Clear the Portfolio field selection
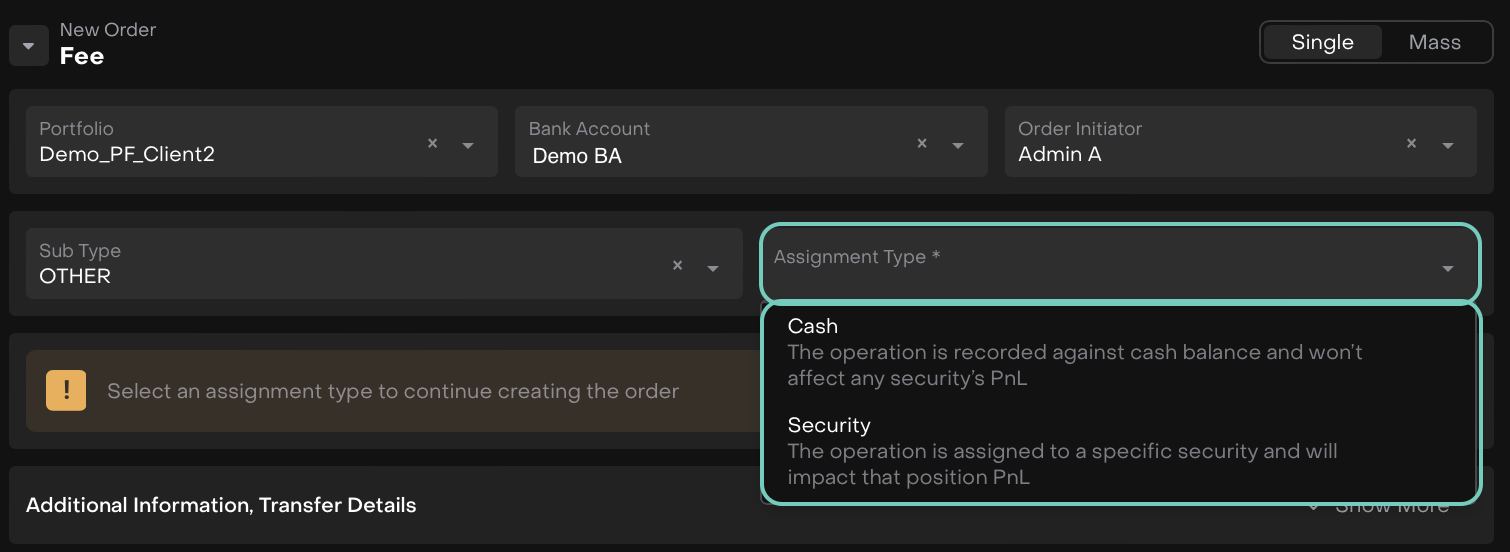Viewport: 1510px width, 552px height. [433, 144]
